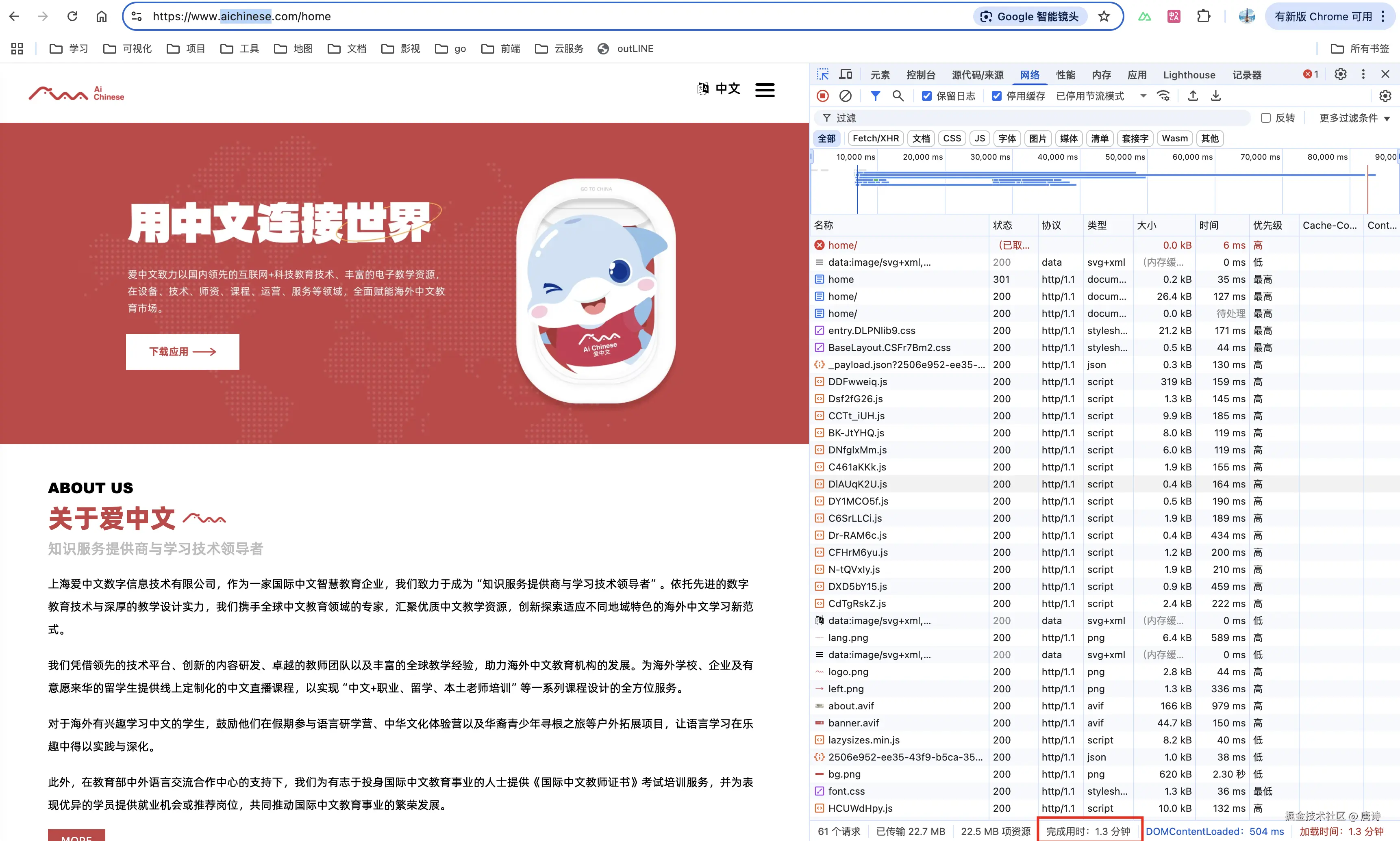Click the 下载应用 button
The height and width of the screenshot is (841, 1400).
tap(182, 351)
